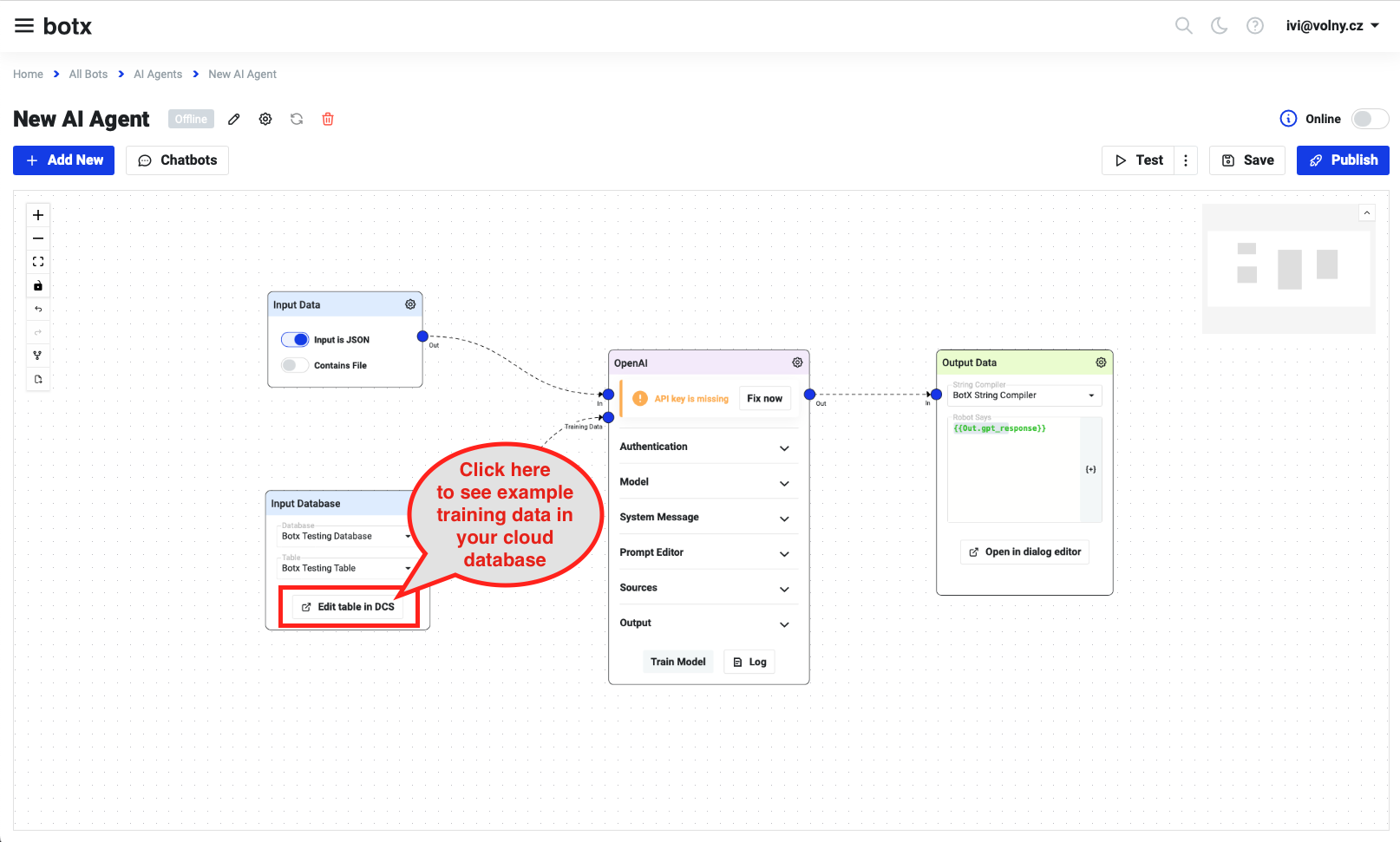Click the Publish button
This screenshot has width=1400, height=842.
tap(1342, 160)
